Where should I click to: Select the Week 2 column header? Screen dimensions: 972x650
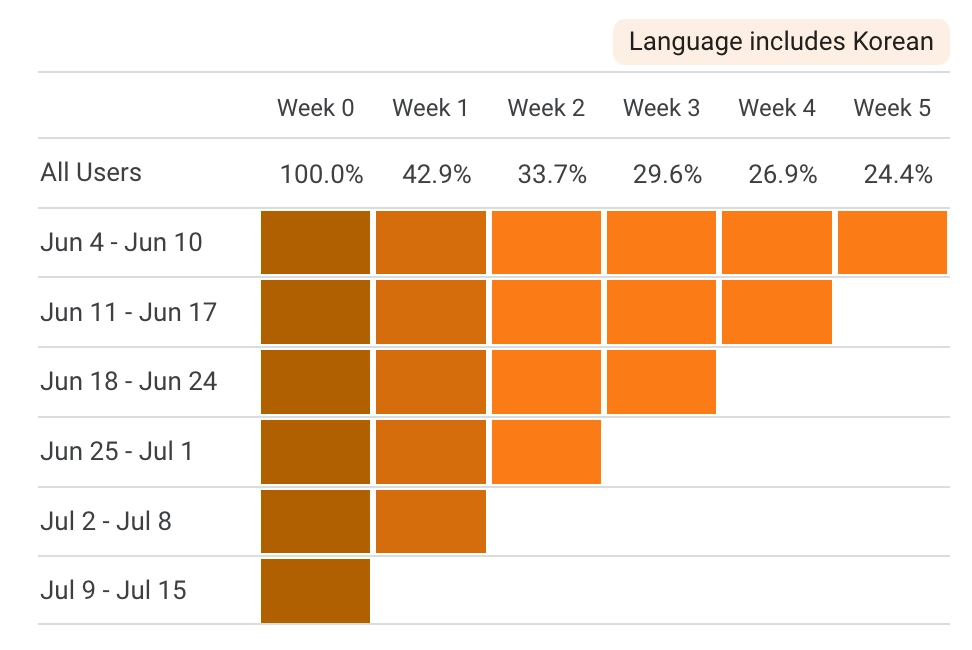546,108
